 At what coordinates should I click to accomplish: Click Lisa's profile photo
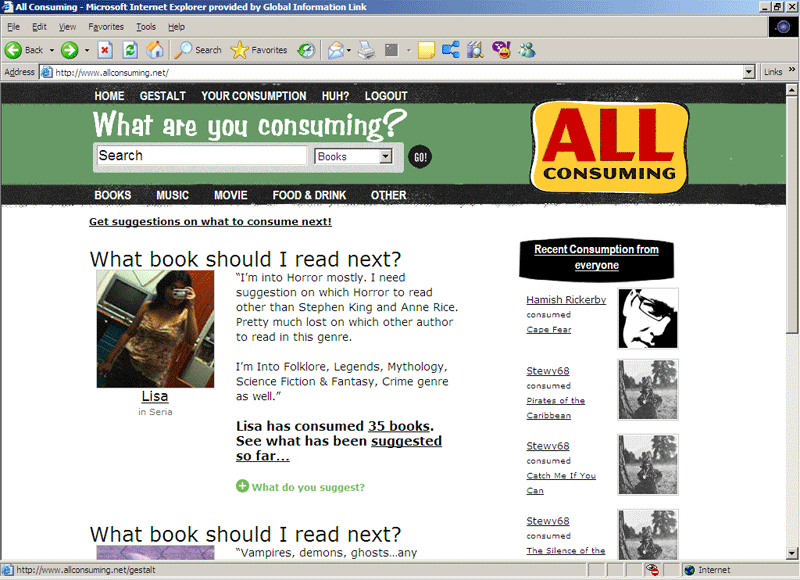(155, 329)
